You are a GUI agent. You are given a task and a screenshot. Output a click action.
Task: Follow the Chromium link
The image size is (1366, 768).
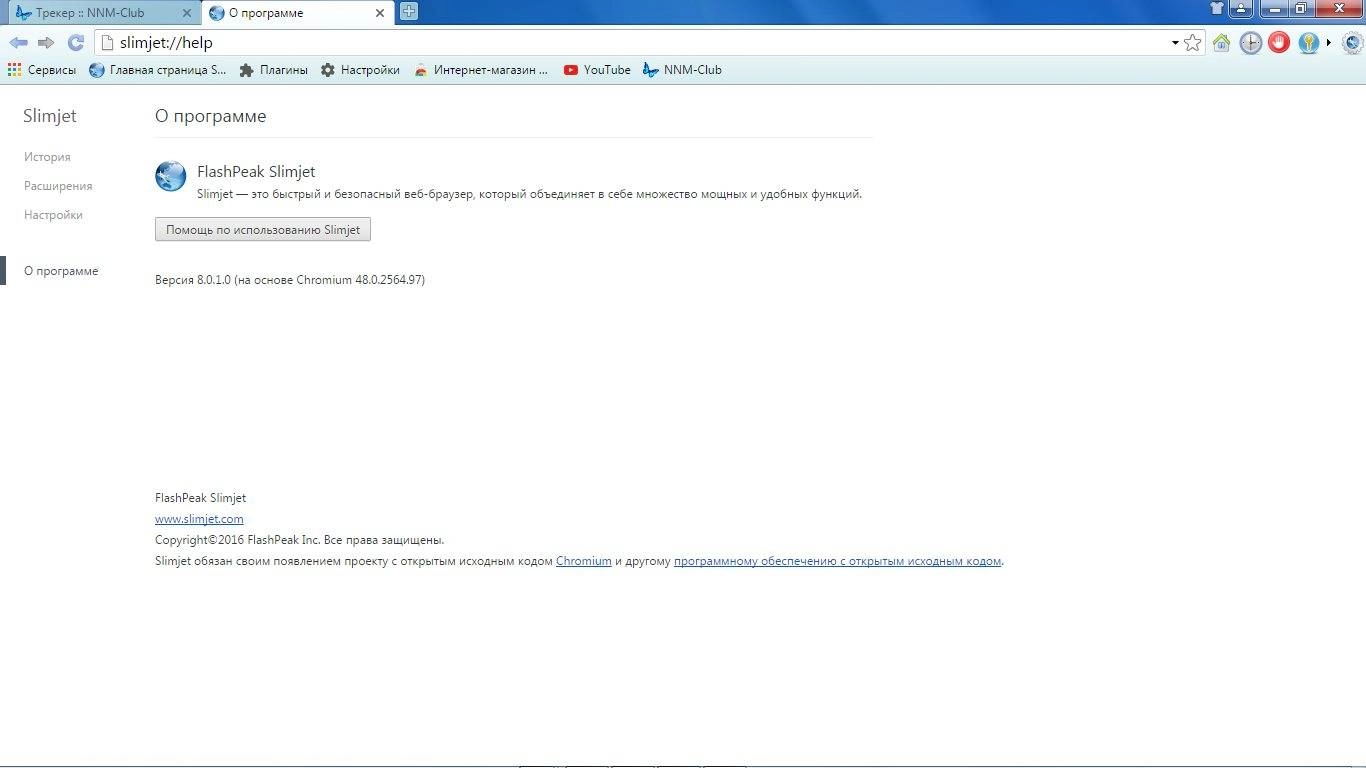[x=584, y=561]
